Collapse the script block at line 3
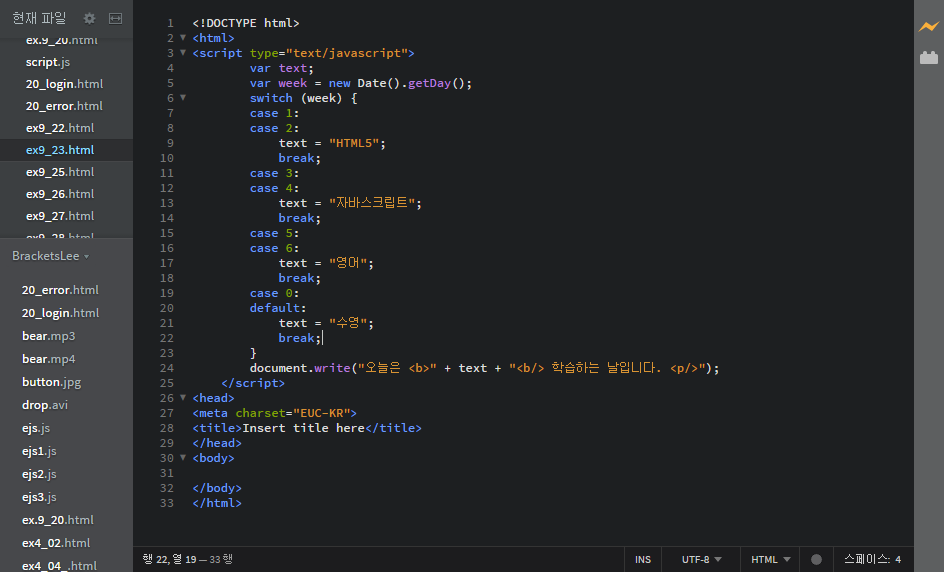 [183, 52]
